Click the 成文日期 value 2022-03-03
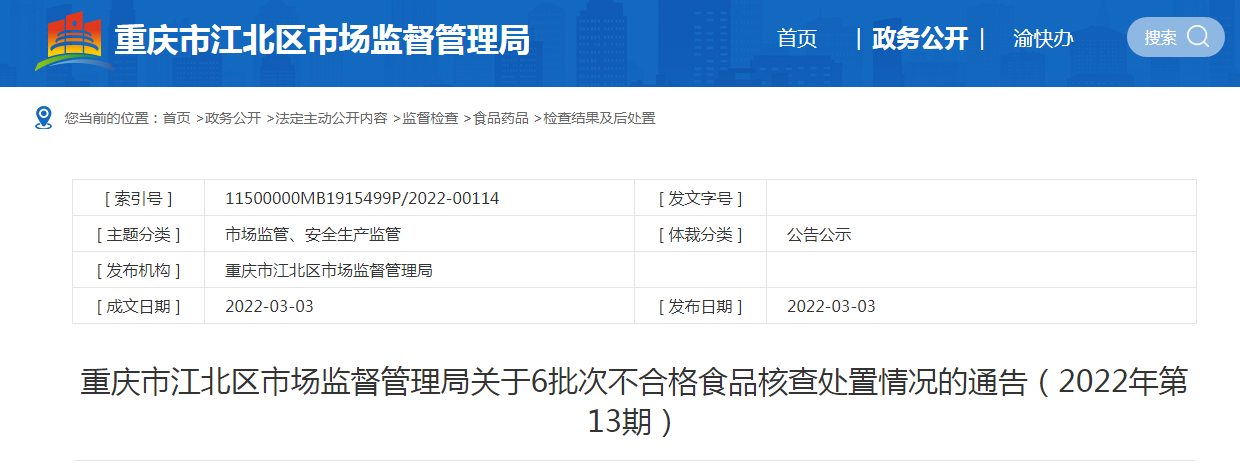 point(269,306)
